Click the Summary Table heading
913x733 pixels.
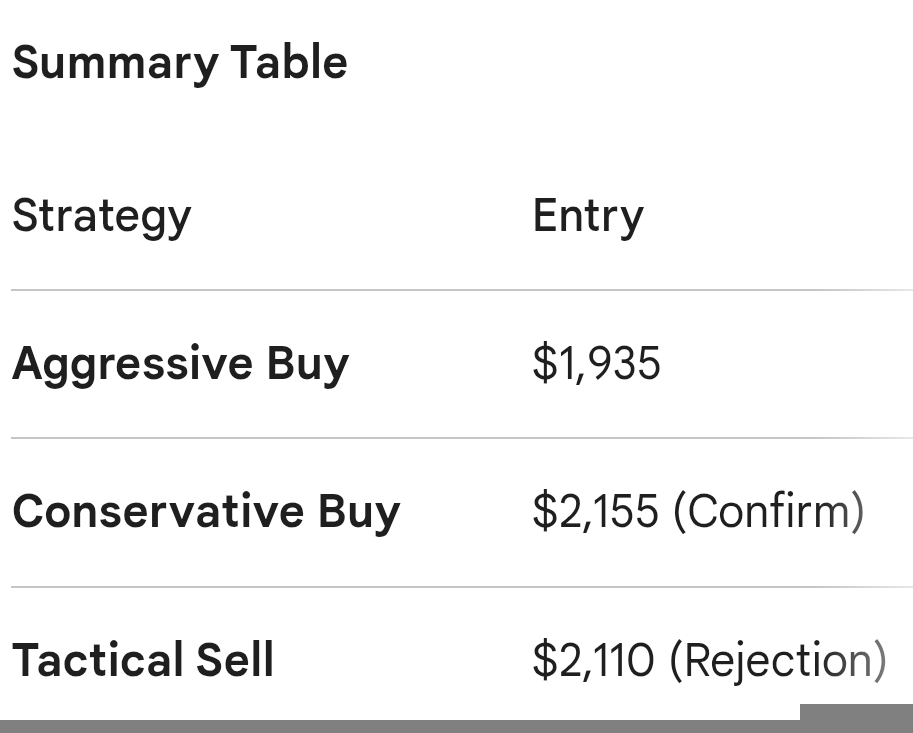coord(180,63)
